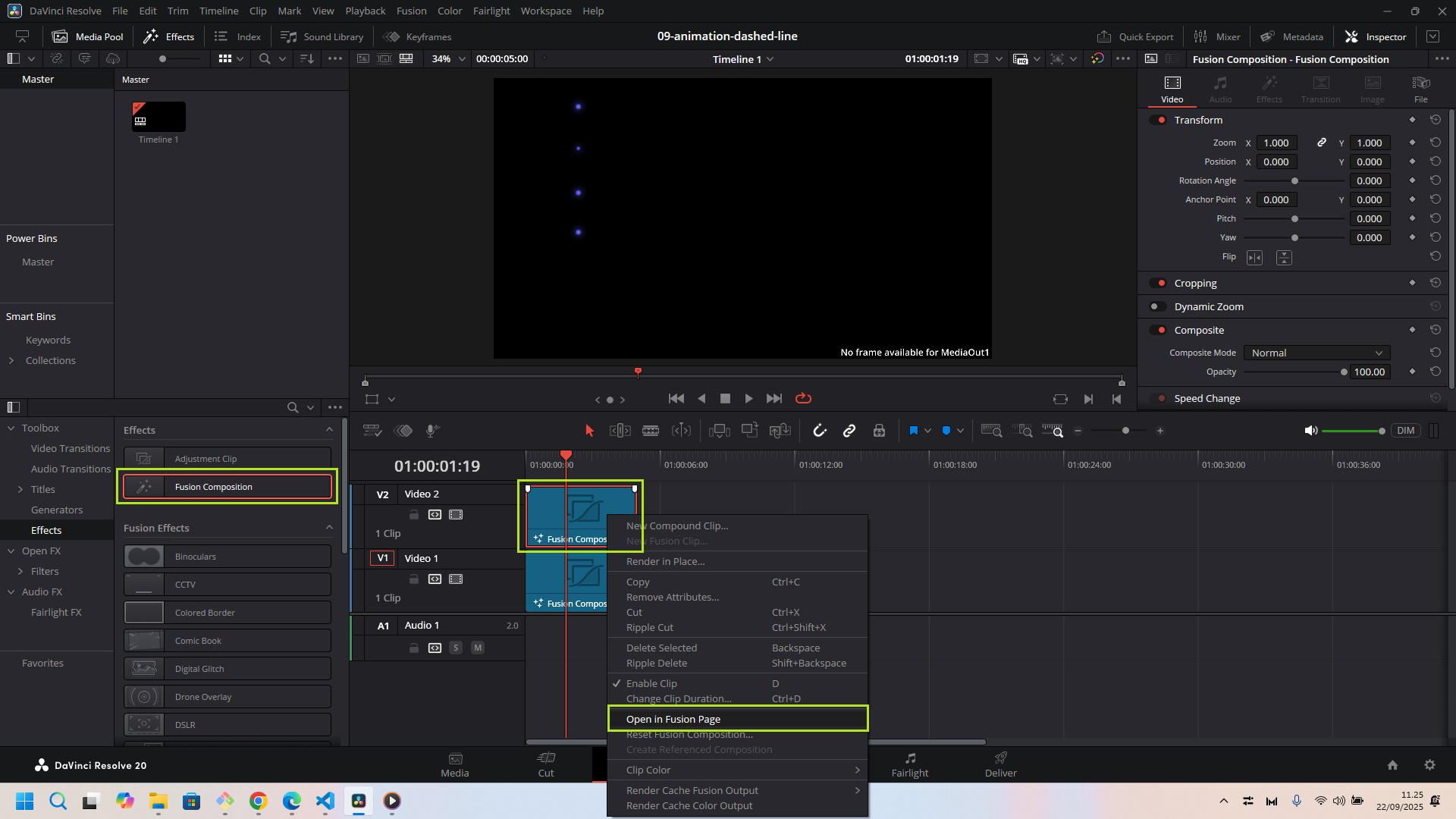1456x819 pixels.
Task: Enable the Dynamic Zoom toggle
Action: coord(1158,306)
